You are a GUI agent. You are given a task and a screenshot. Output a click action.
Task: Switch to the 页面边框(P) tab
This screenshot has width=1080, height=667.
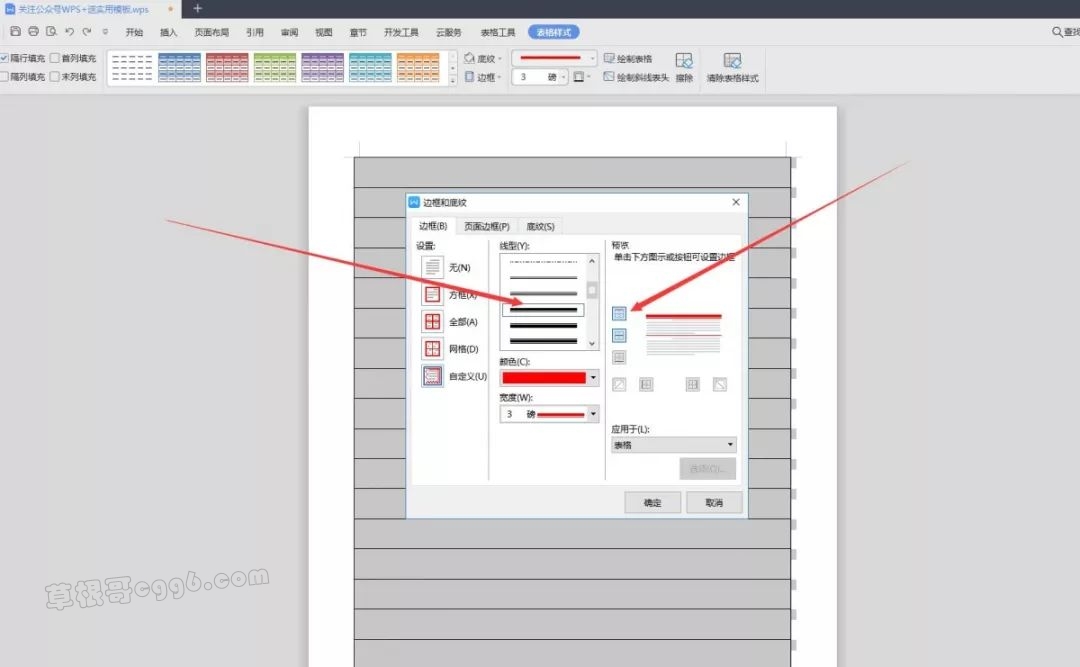tap(487, 227)
